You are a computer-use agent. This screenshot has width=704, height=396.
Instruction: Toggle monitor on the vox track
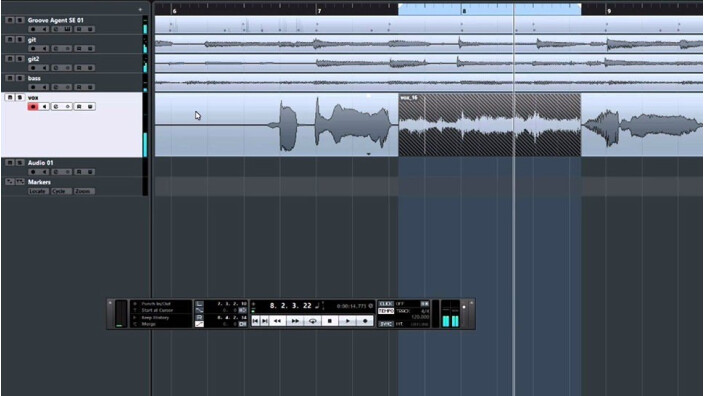point(44,106)
